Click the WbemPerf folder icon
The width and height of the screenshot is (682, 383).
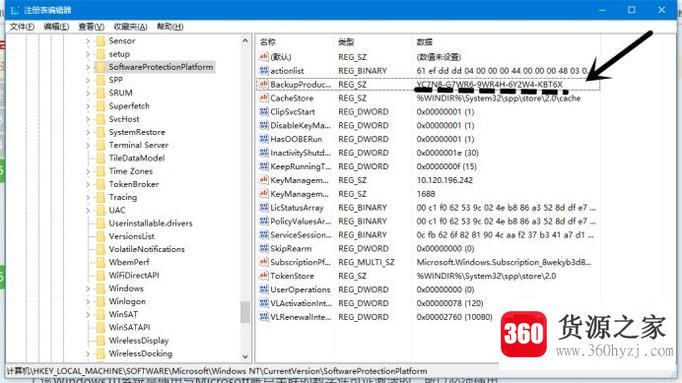(100, 263)
